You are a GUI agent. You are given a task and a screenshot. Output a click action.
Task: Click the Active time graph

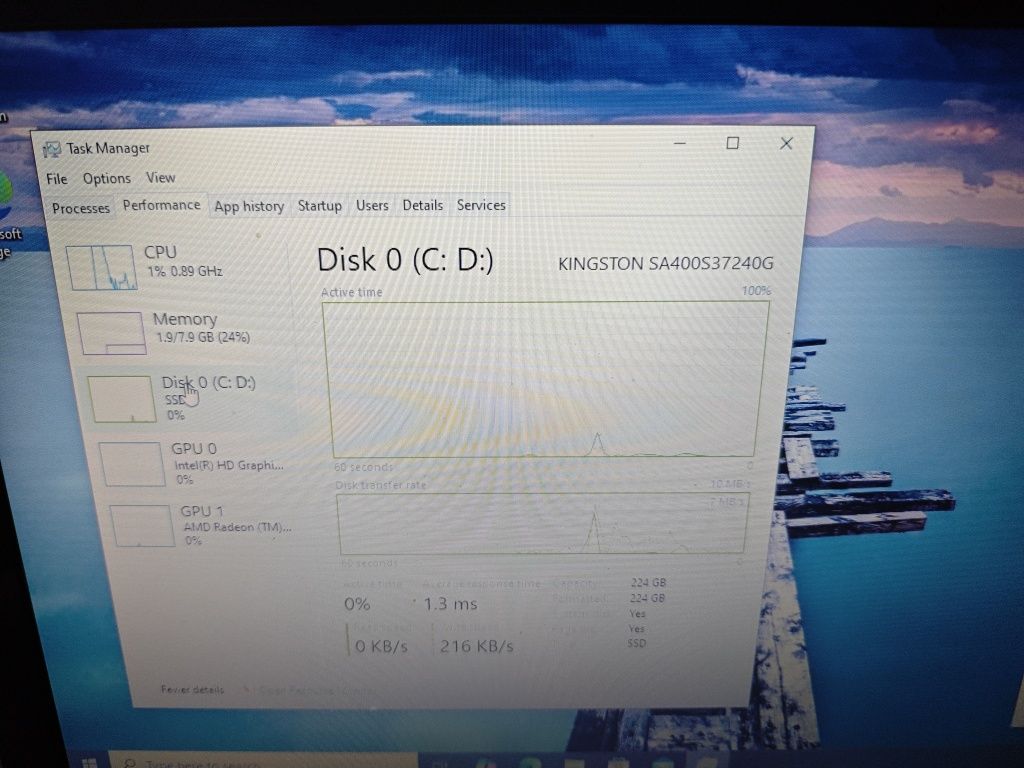pyautogui.click(x=545, y=380)
